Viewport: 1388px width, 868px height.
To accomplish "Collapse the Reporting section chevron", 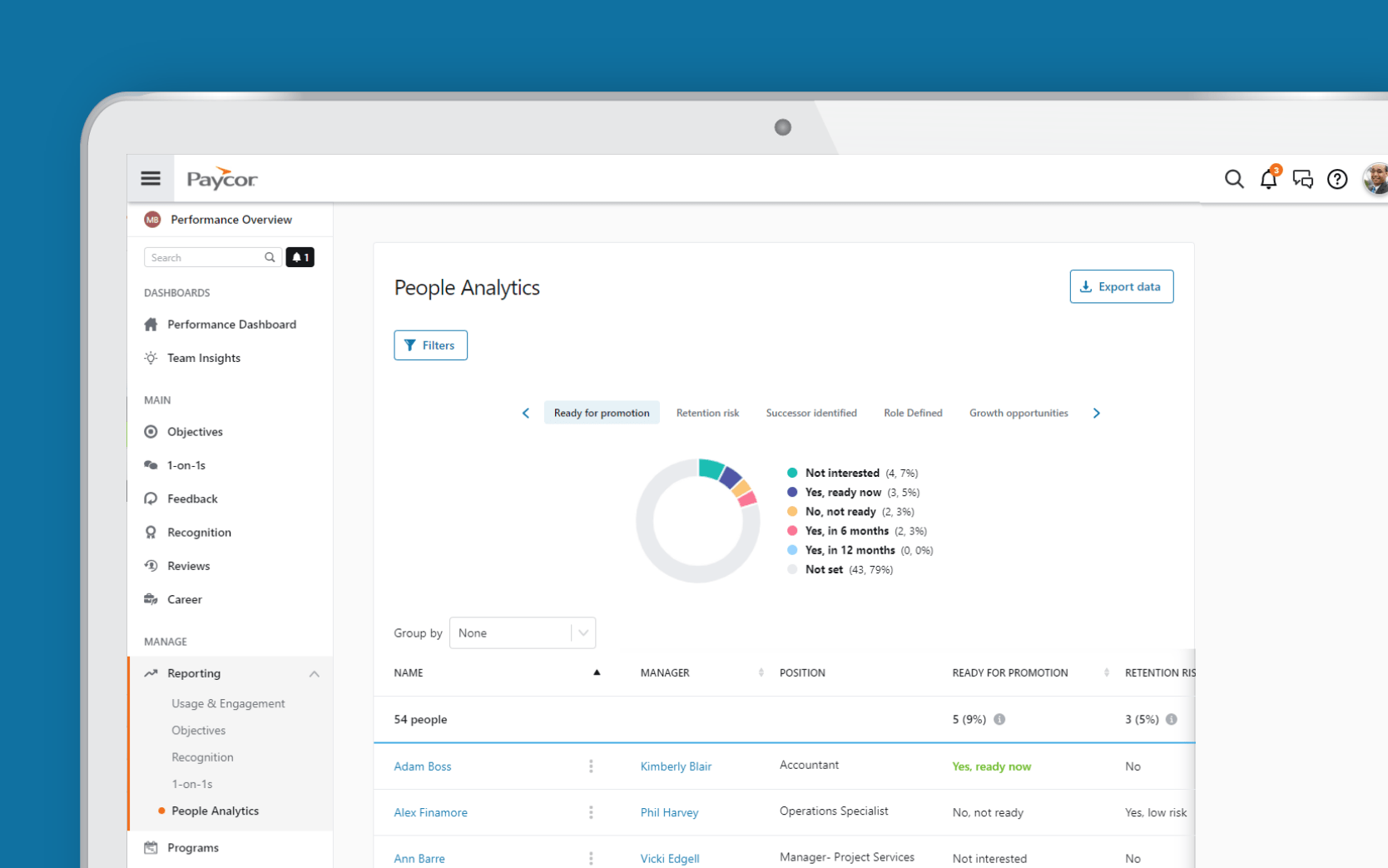I will (x=315, y=673).
